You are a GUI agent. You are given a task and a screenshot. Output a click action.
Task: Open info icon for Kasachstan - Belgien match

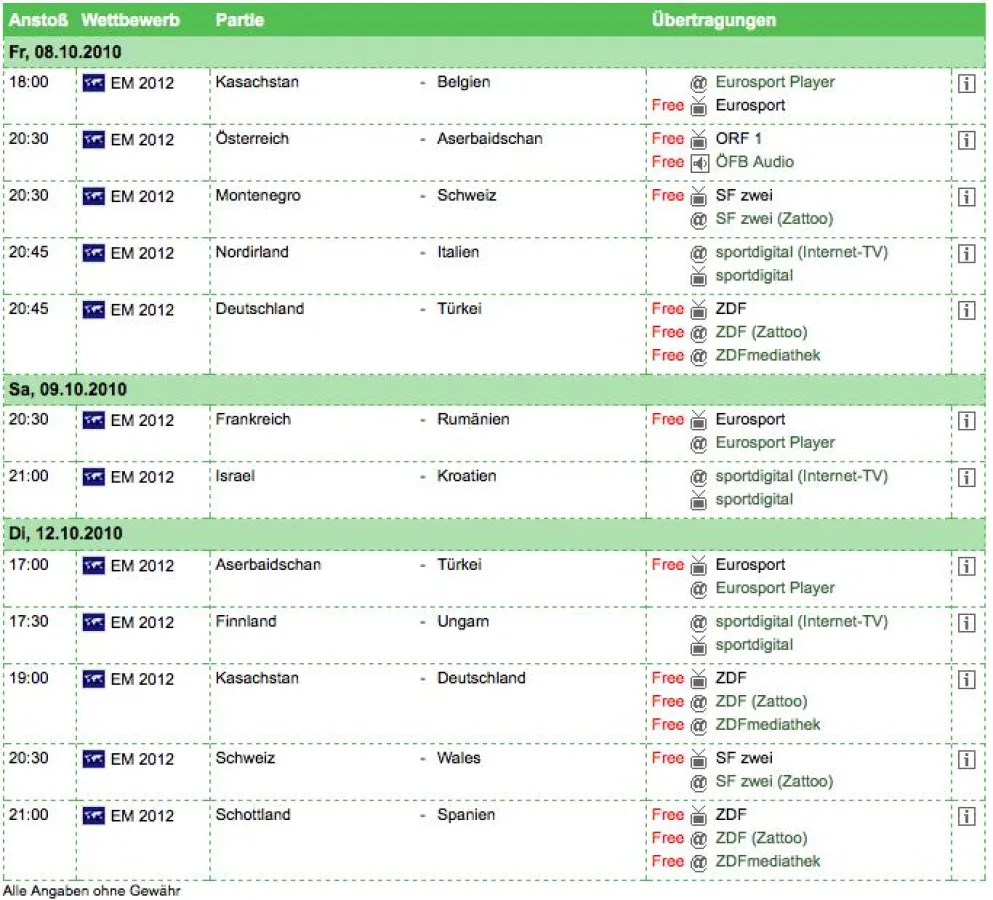coord(966,83)
